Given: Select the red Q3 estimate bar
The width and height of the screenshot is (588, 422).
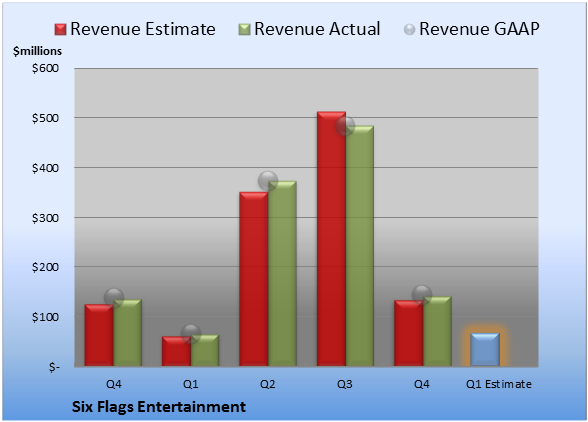Looking at the screenshot, I should coord(332,239).
